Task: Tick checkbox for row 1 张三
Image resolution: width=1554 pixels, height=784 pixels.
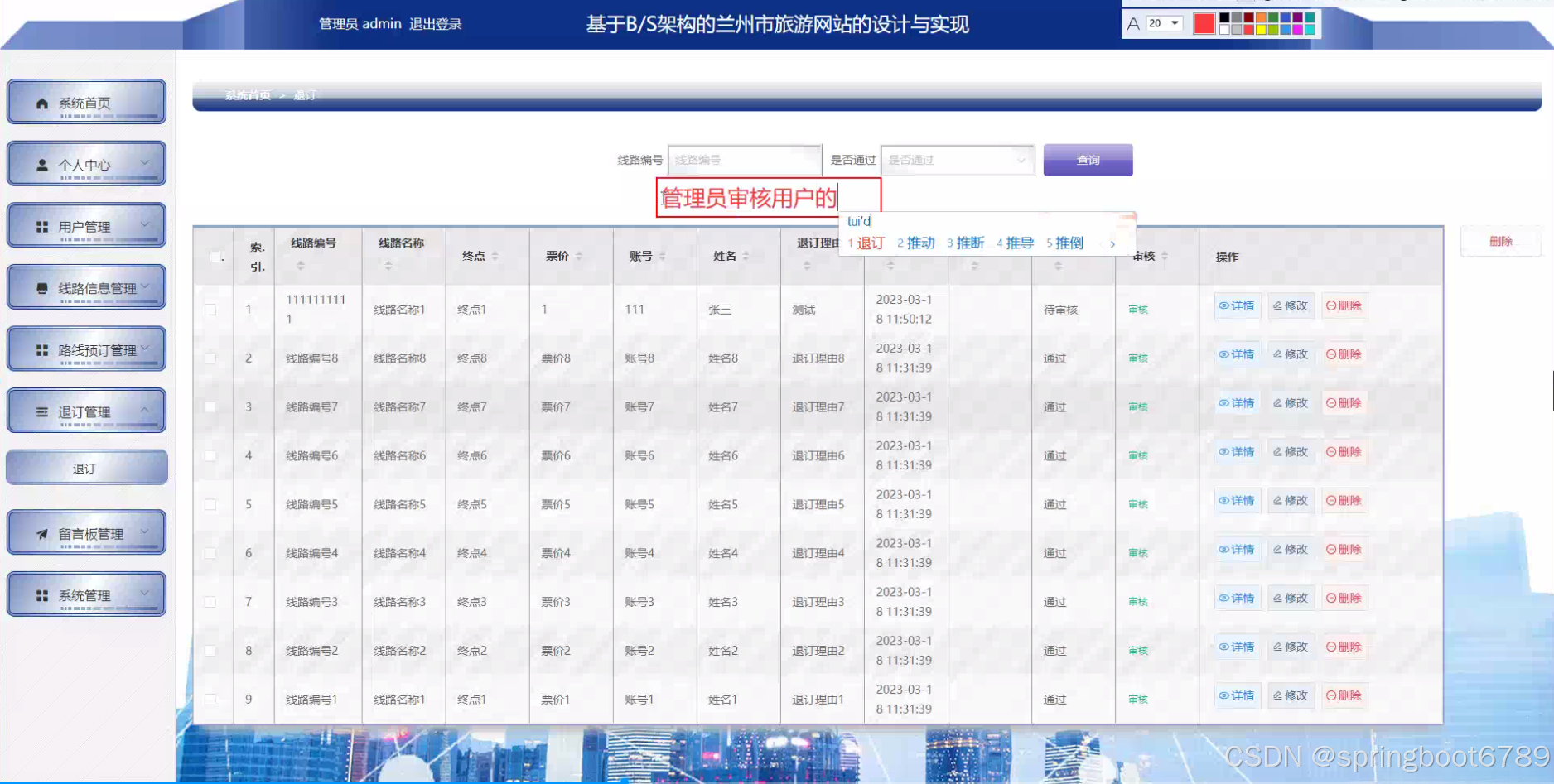Action: tap(210, 310)
